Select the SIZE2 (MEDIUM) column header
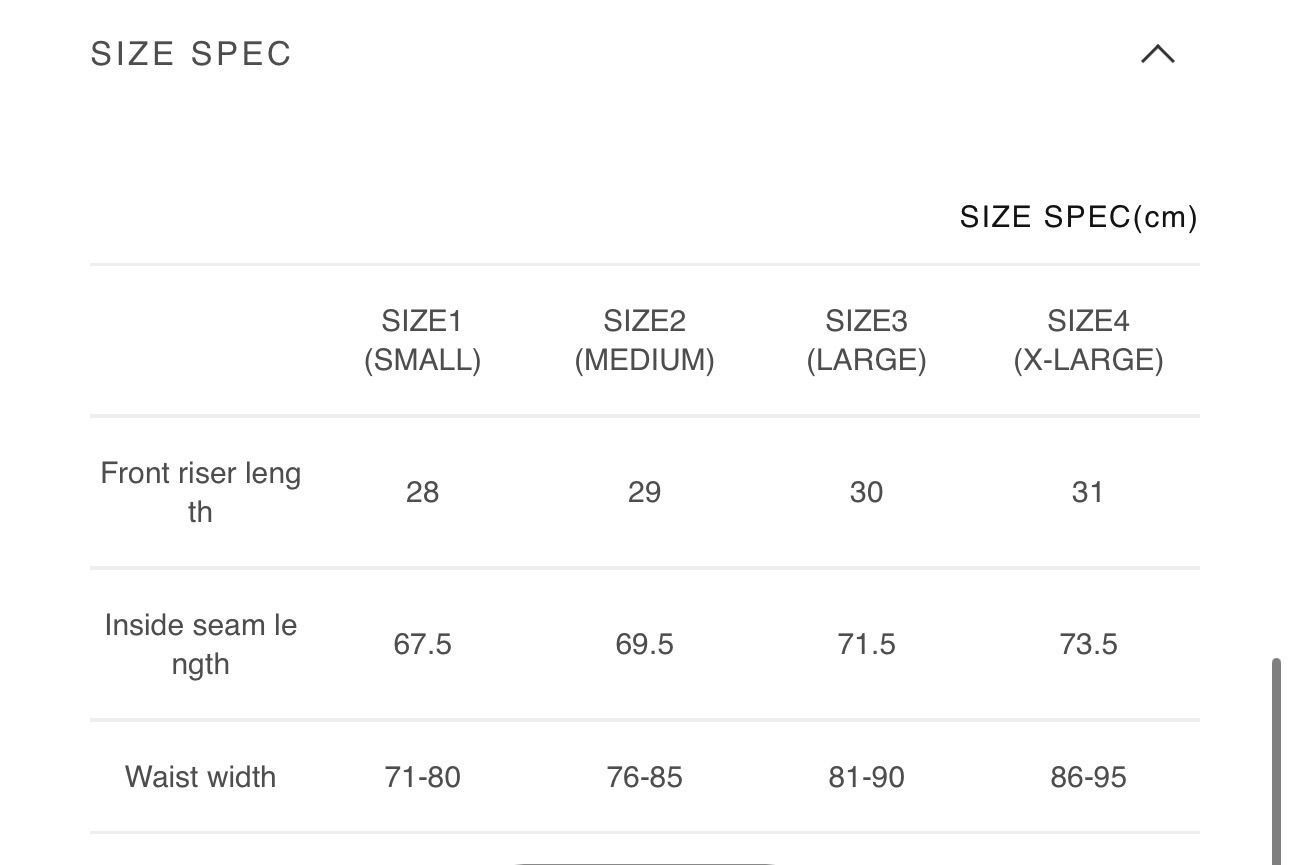1290x865 pixels. [x=644, y=341]
